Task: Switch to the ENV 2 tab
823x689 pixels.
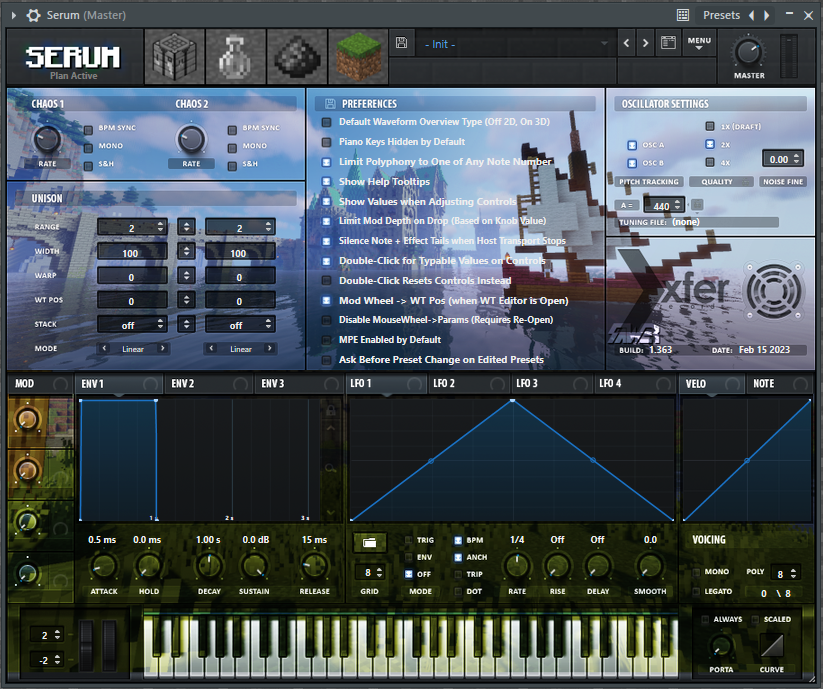Action: click(x=183, y=384)
